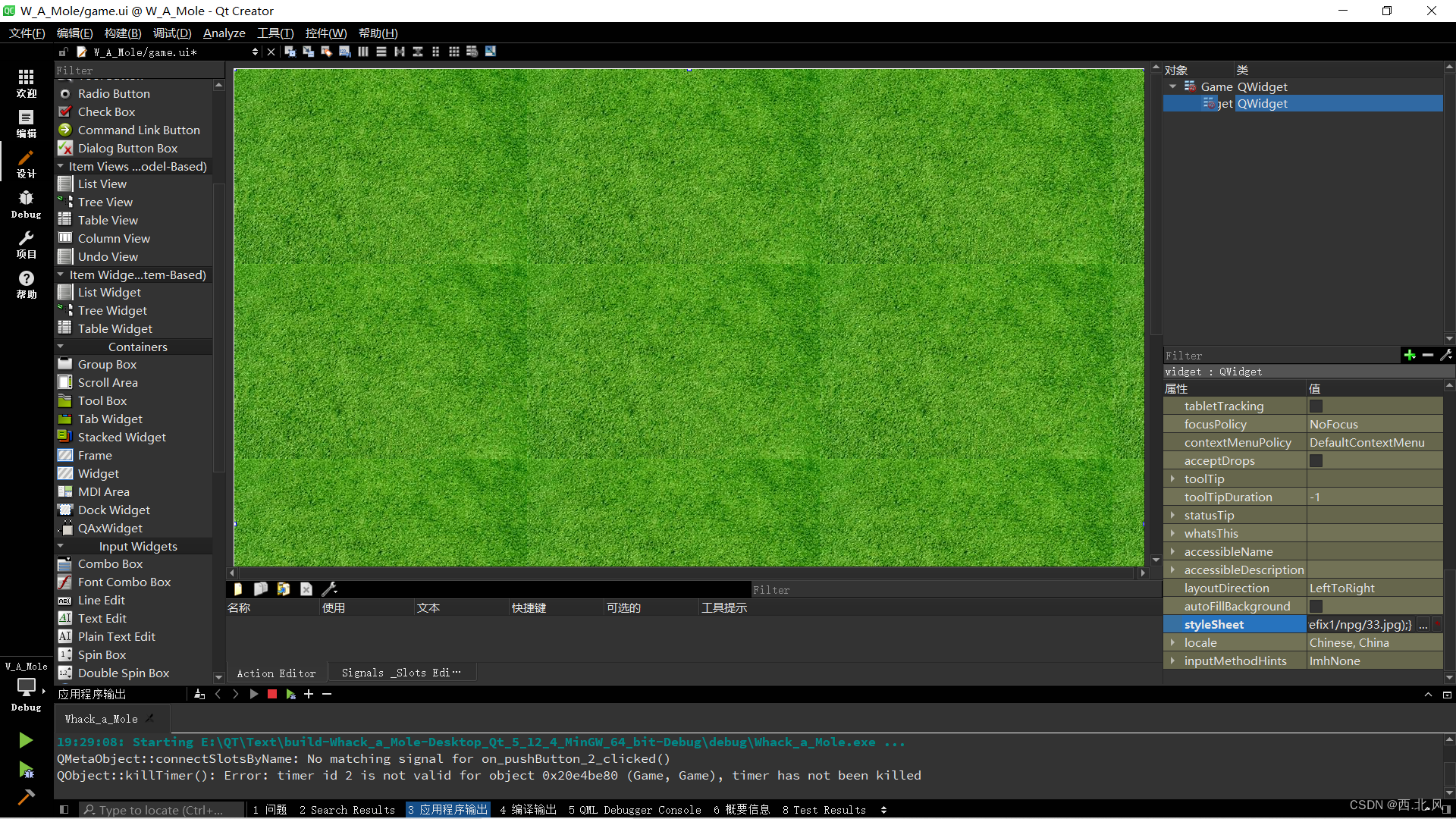The width and height of the screenshot is (1456, 819).
Task: Open the Projects mode wrench icon
Action: 26,244
